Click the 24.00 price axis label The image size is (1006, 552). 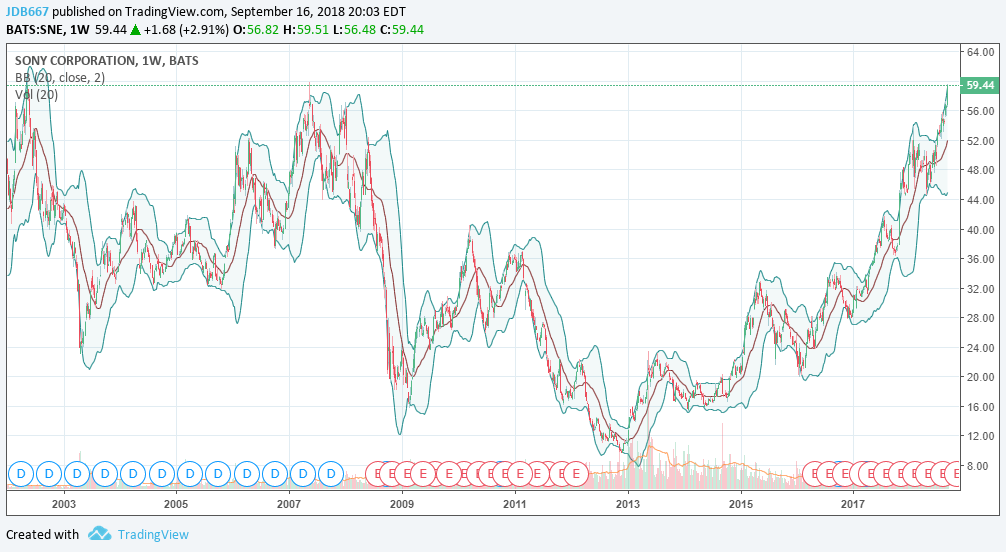[980, 347]
